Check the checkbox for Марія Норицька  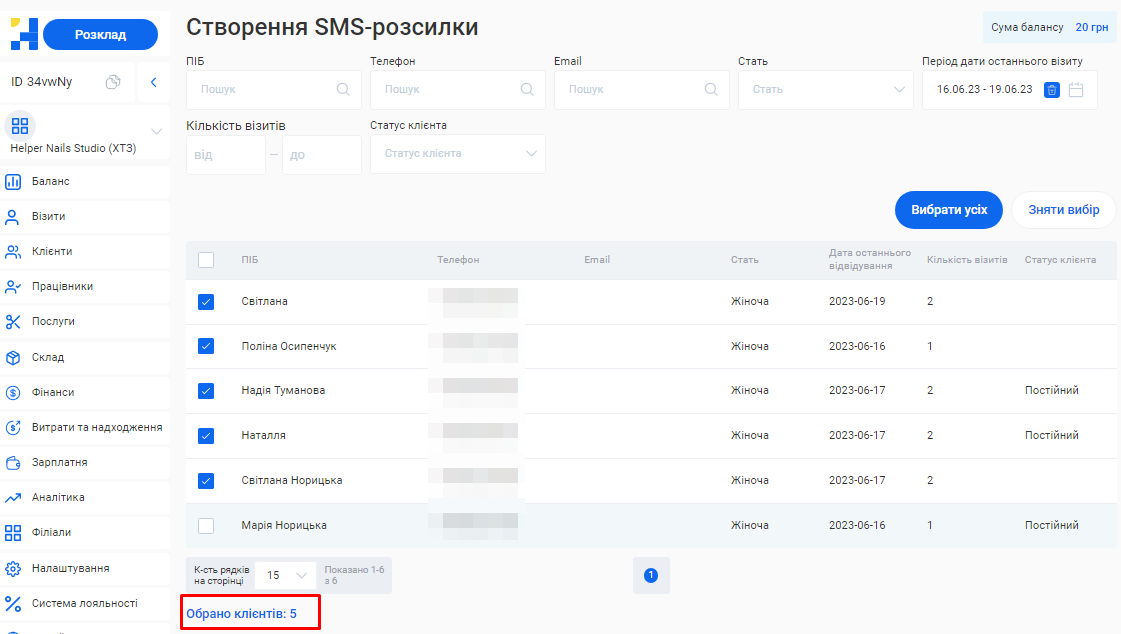tap(206, 526)
